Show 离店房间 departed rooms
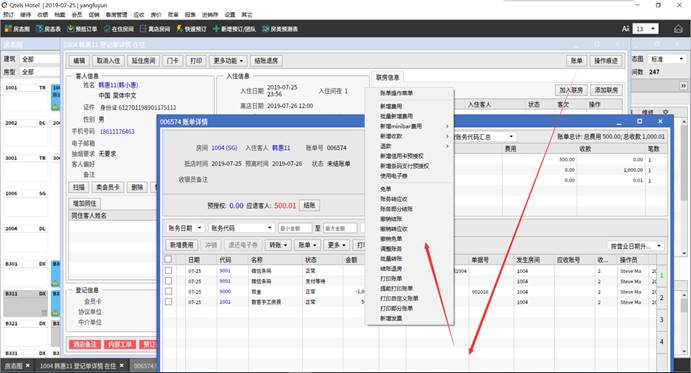This screenshot has height=373, width=691. click(x=155, y=29)
